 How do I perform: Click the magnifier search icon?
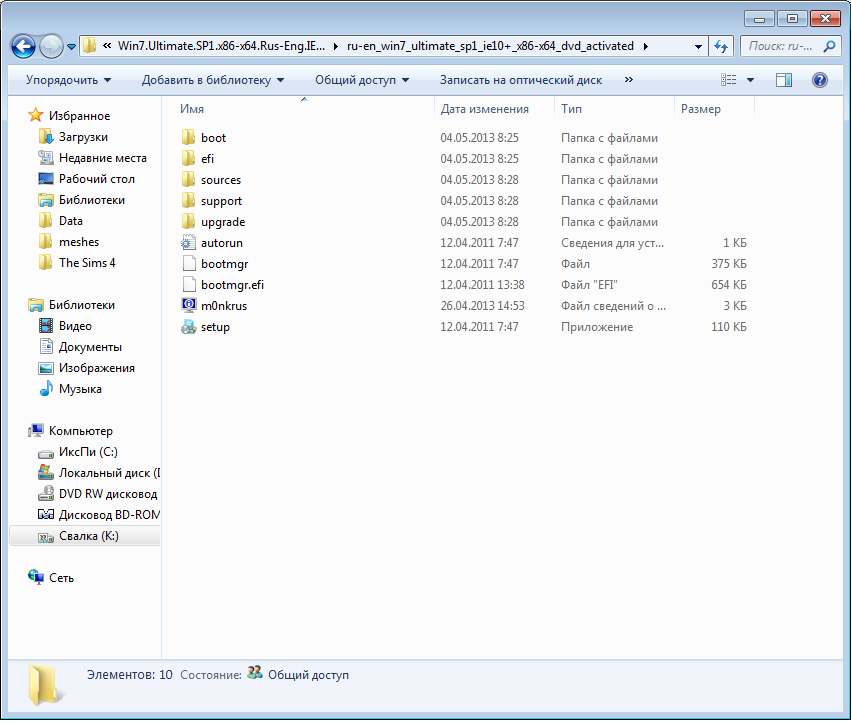pos(829,46)
